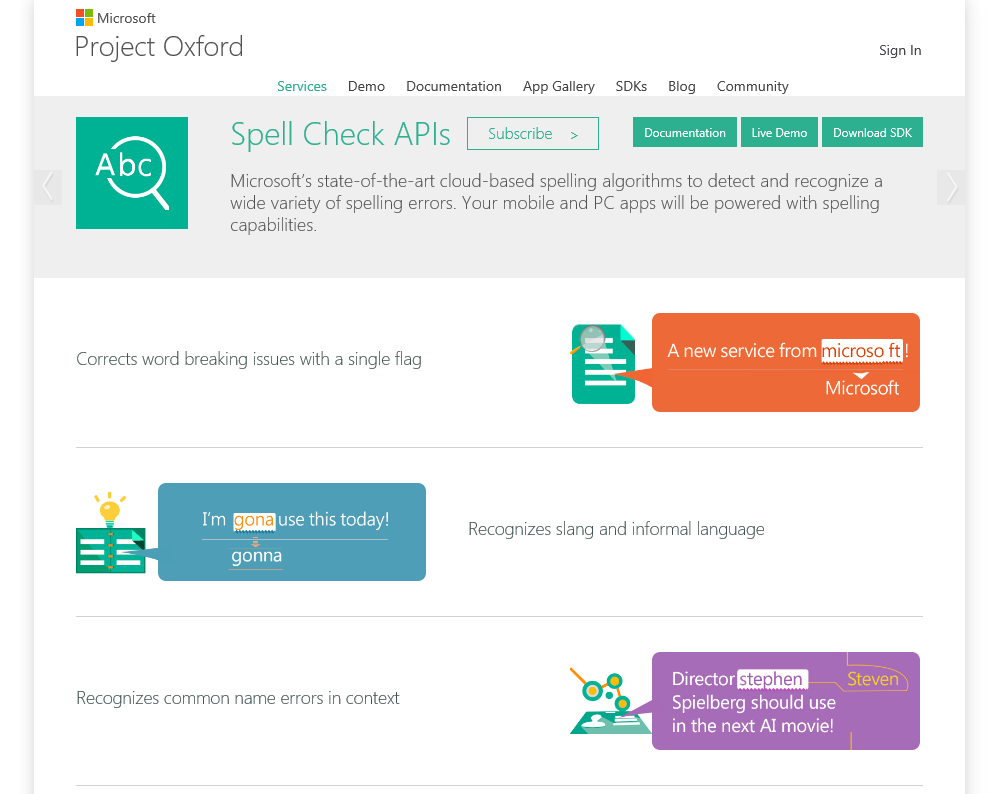The height and width of the screenshot is (794, 997).
Task: Go to previous slide with left arrow
Action: tap(48, 187)
